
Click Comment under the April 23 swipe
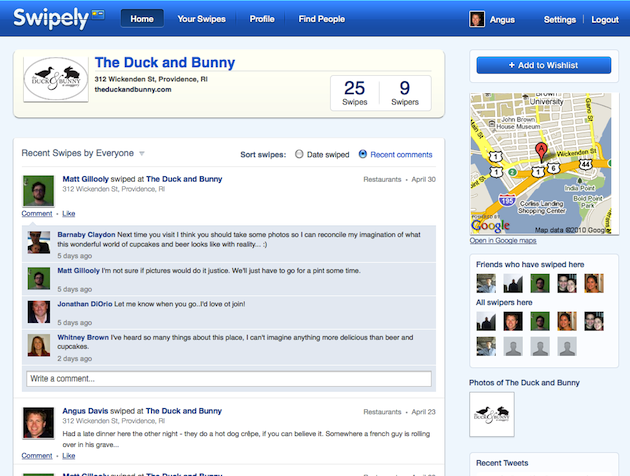37,456
